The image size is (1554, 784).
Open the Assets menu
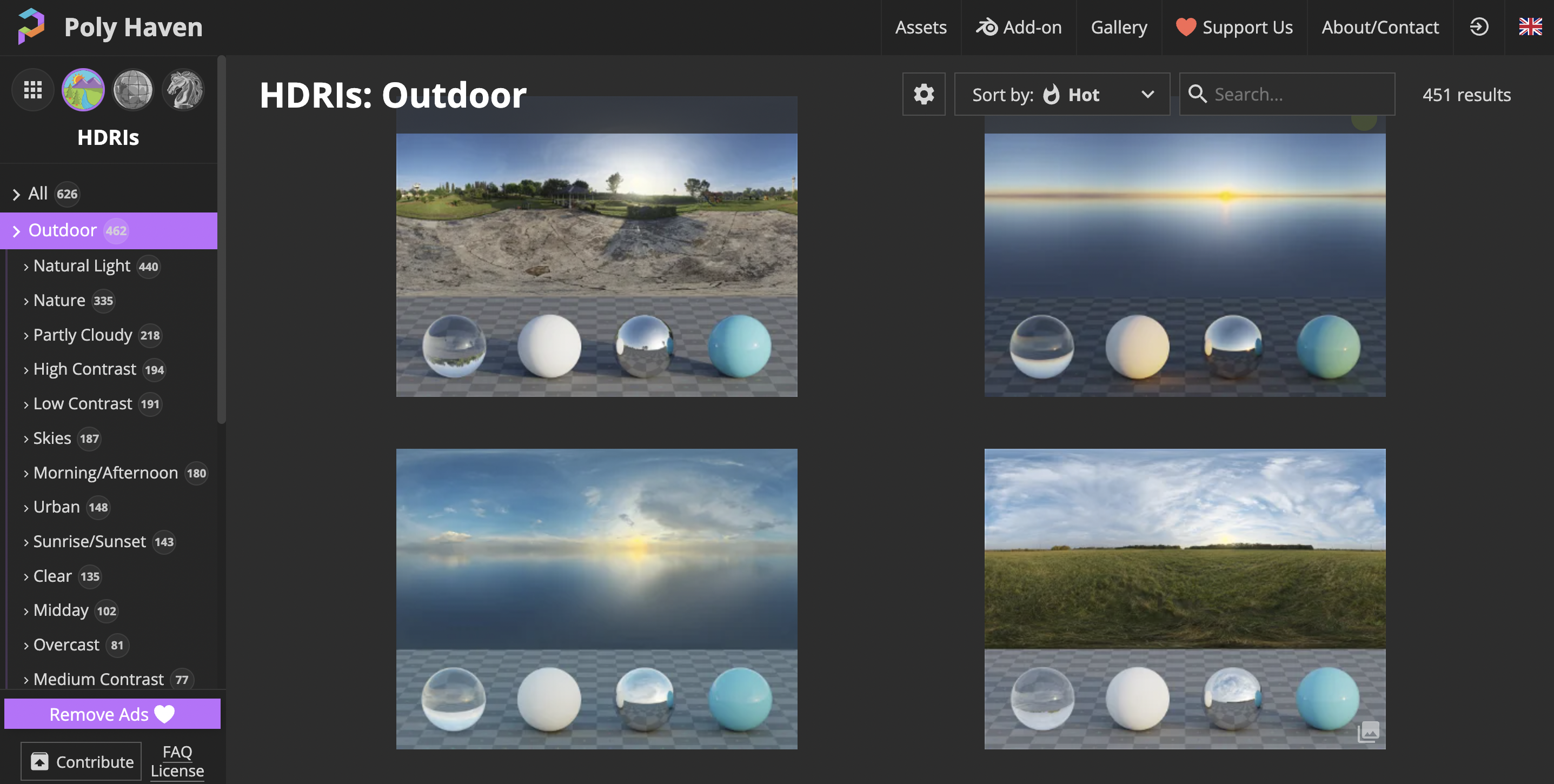click(x=921, y=27)
